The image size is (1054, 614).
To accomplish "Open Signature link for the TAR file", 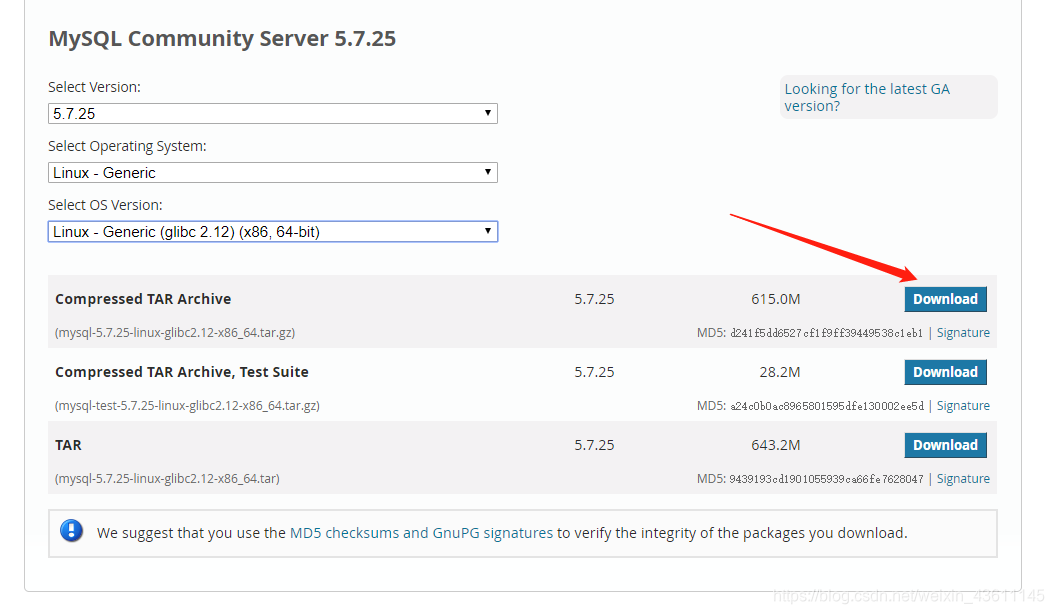I will pyautogui.click(x=963, y=479).
